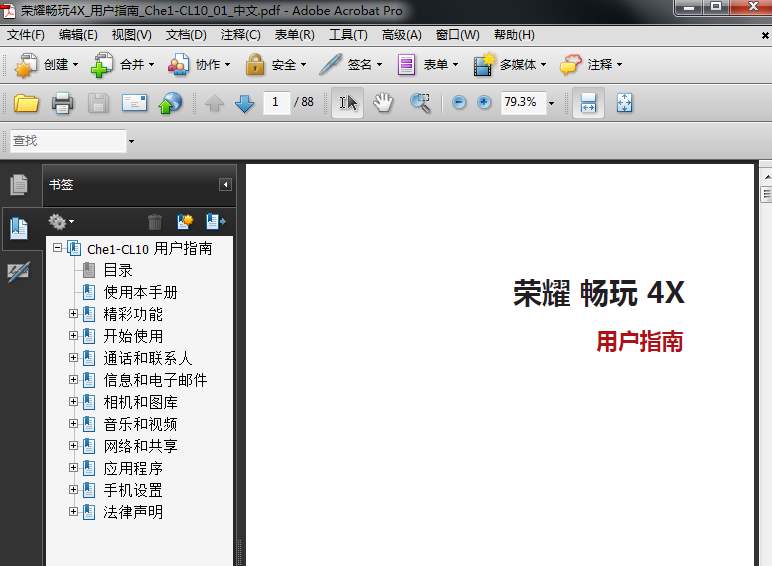Close the document with menu bar X
Viewport: 772px width, 566px height.
click(x=765, y=35)
